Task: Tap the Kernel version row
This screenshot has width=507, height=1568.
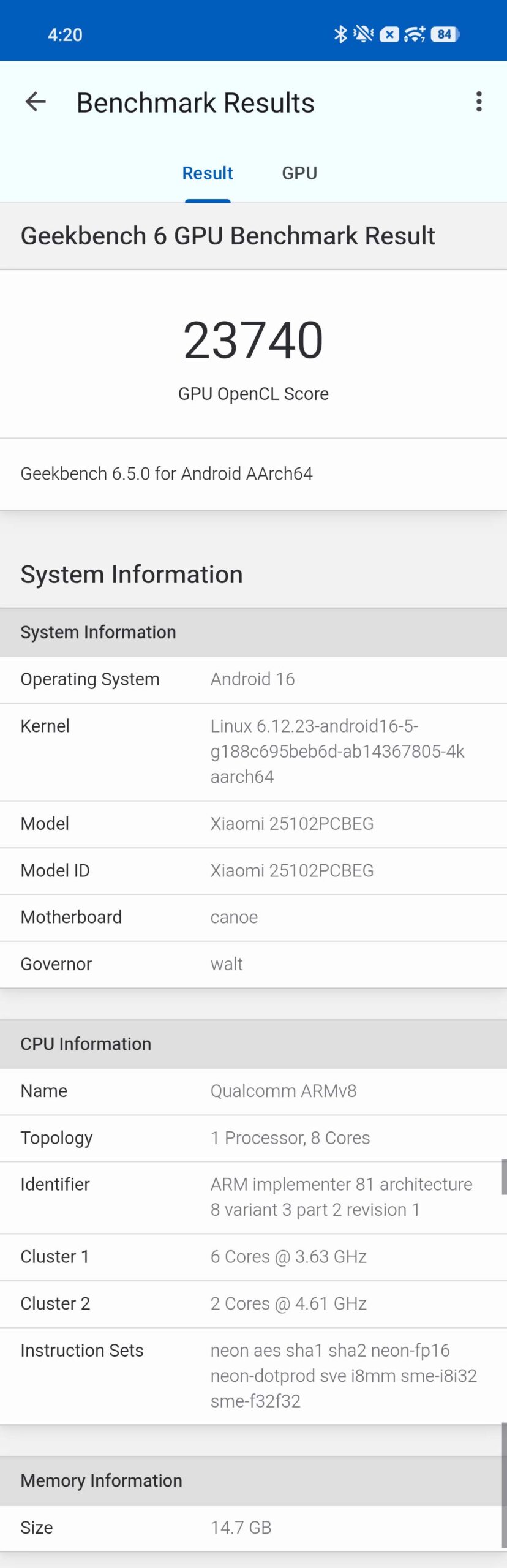Action: [x=253, y=752]
